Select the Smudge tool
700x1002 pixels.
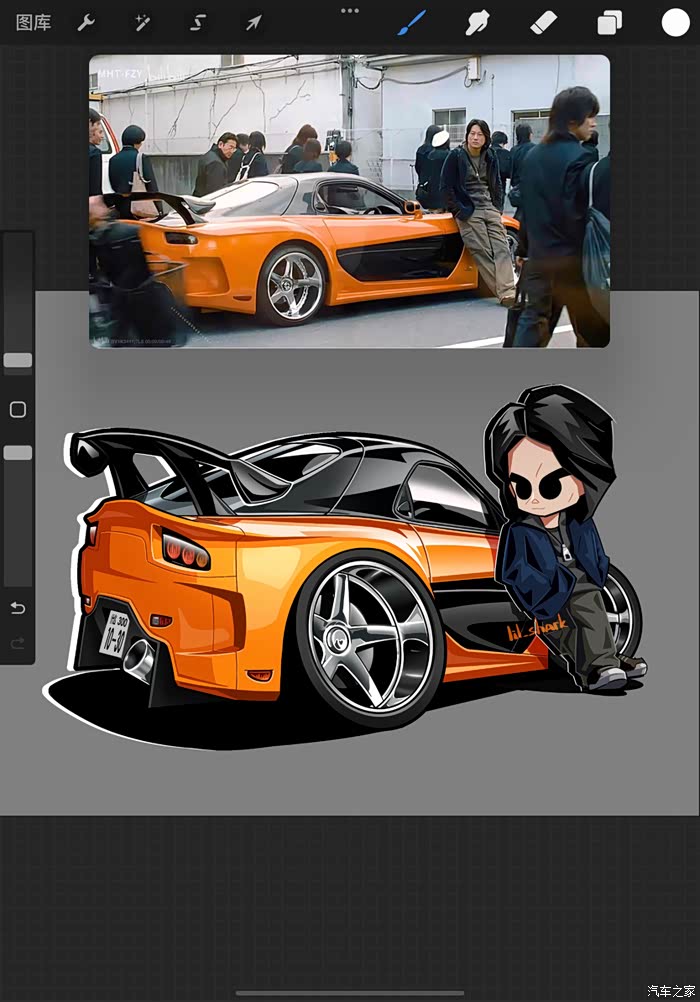pyautogui.click(x=477, y=24)
